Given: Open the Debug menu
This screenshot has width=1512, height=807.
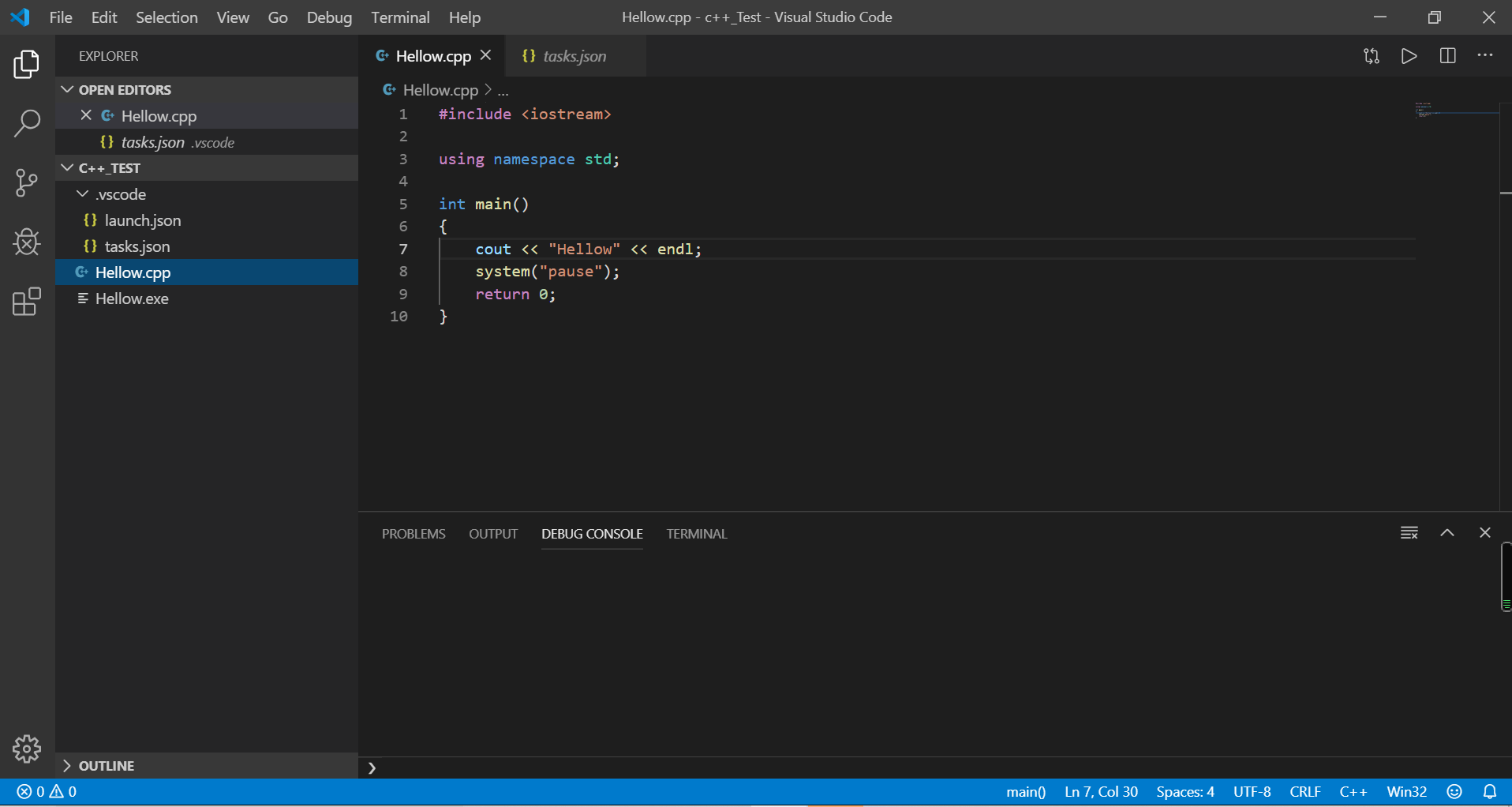Looking at the screenshot, I should [329, 17].
